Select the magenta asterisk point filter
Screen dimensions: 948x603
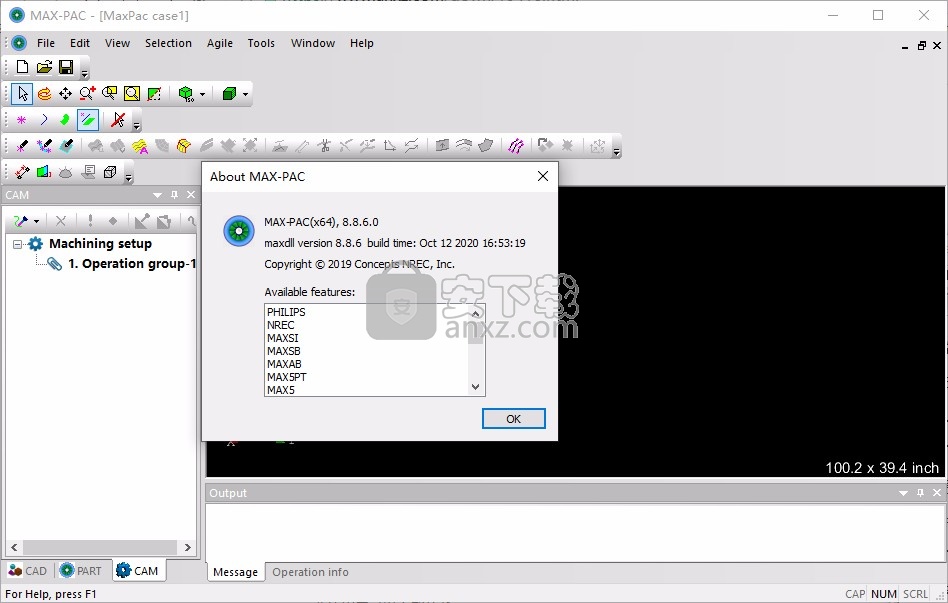pos(22,120)
